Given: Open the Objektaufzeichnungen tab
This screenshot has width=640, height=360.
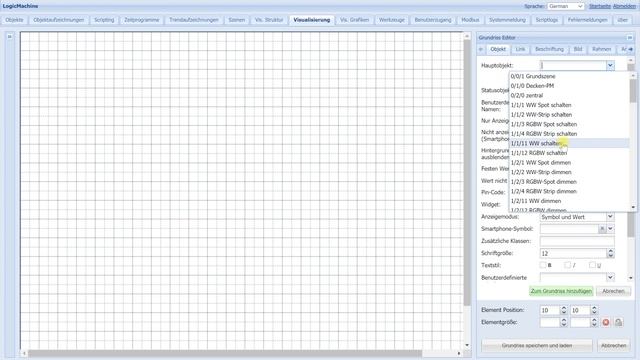Looking at the screenshot, I should click(59, 20).
